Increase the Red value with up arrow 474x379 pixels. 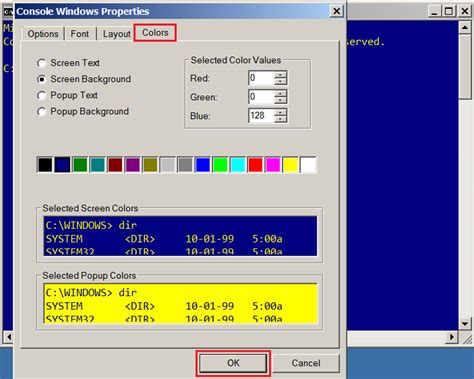click(x=281, y=75)
